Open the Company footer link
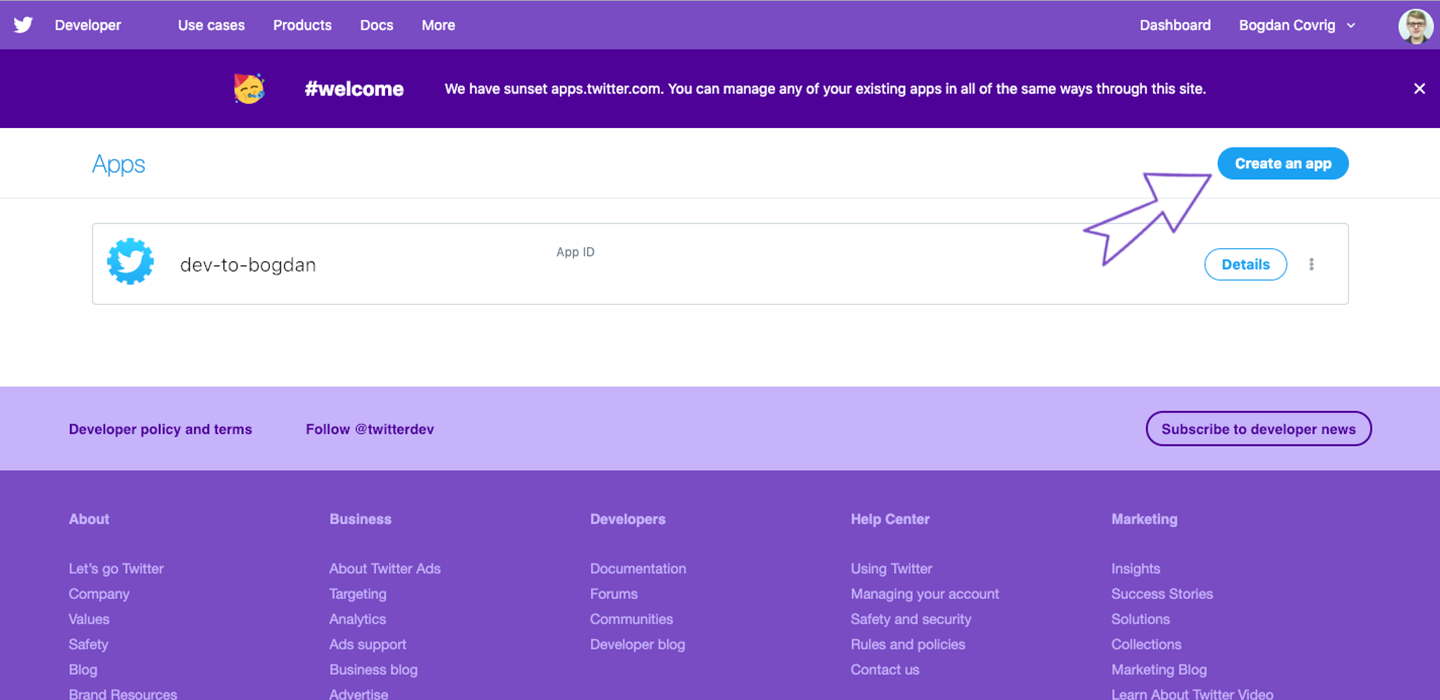1440x700 pixels. pos(99,594)
